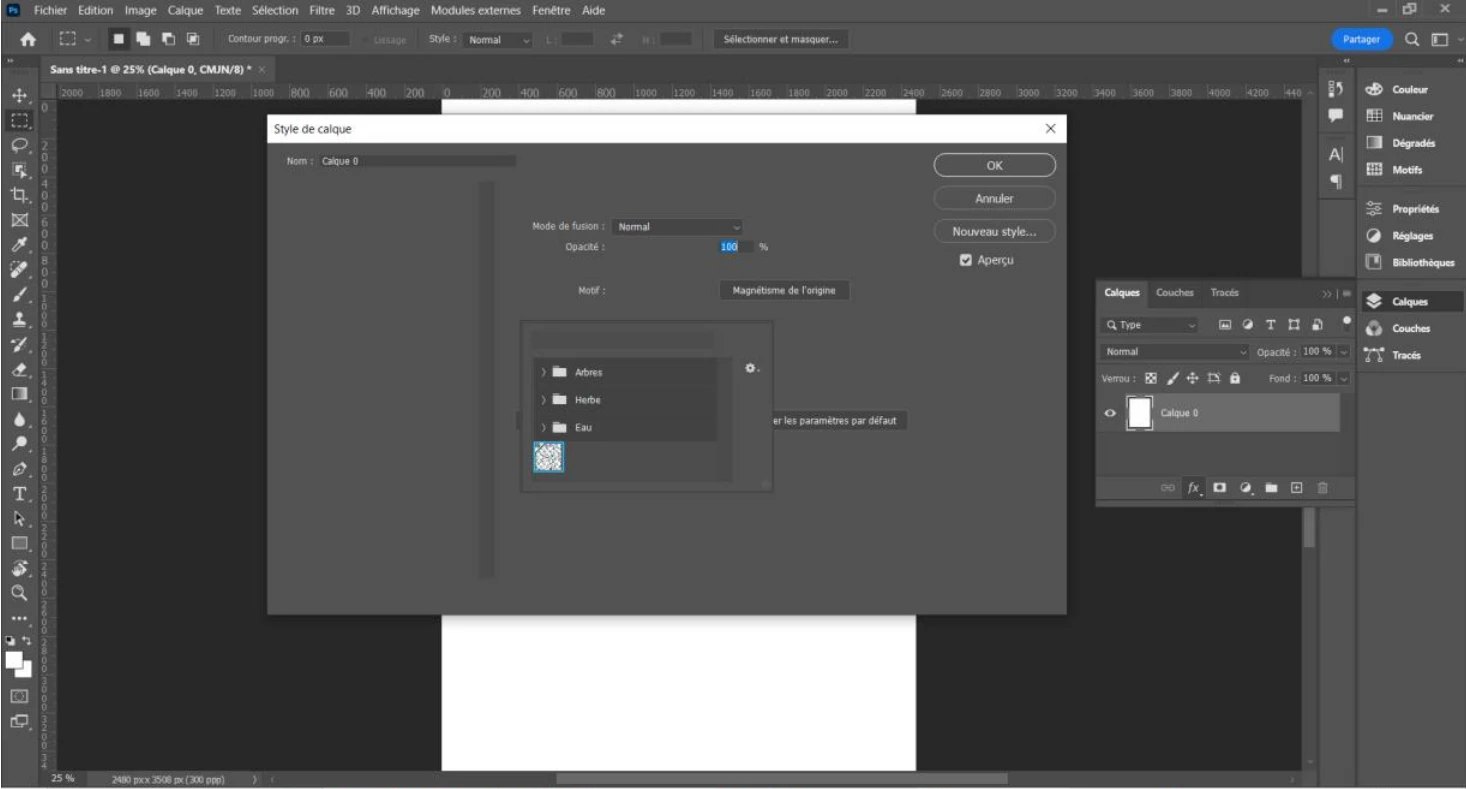
Task: Create a new layer in Calques panel
Action: (x=1297, y=488)
